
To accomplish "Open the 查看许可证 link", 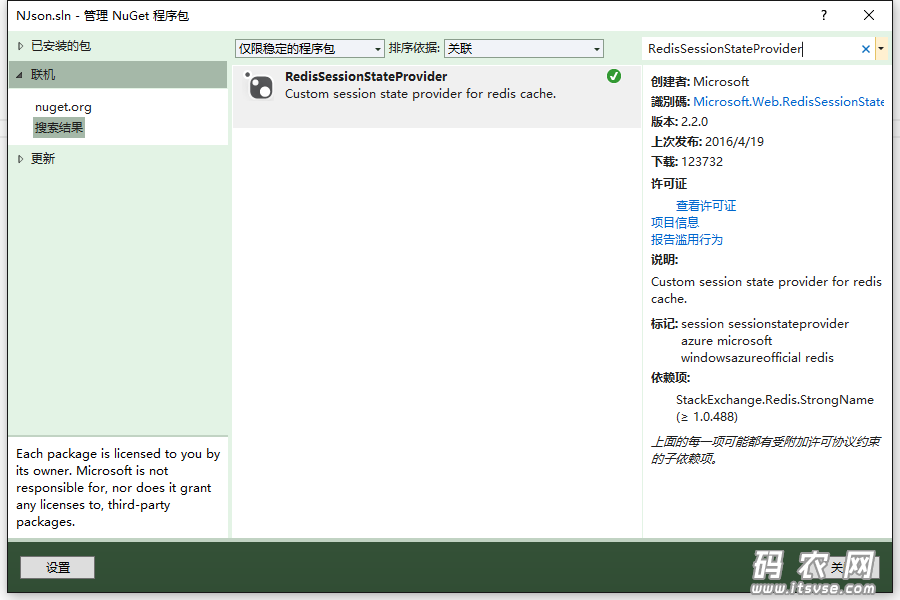I will [x=706, y=206].
